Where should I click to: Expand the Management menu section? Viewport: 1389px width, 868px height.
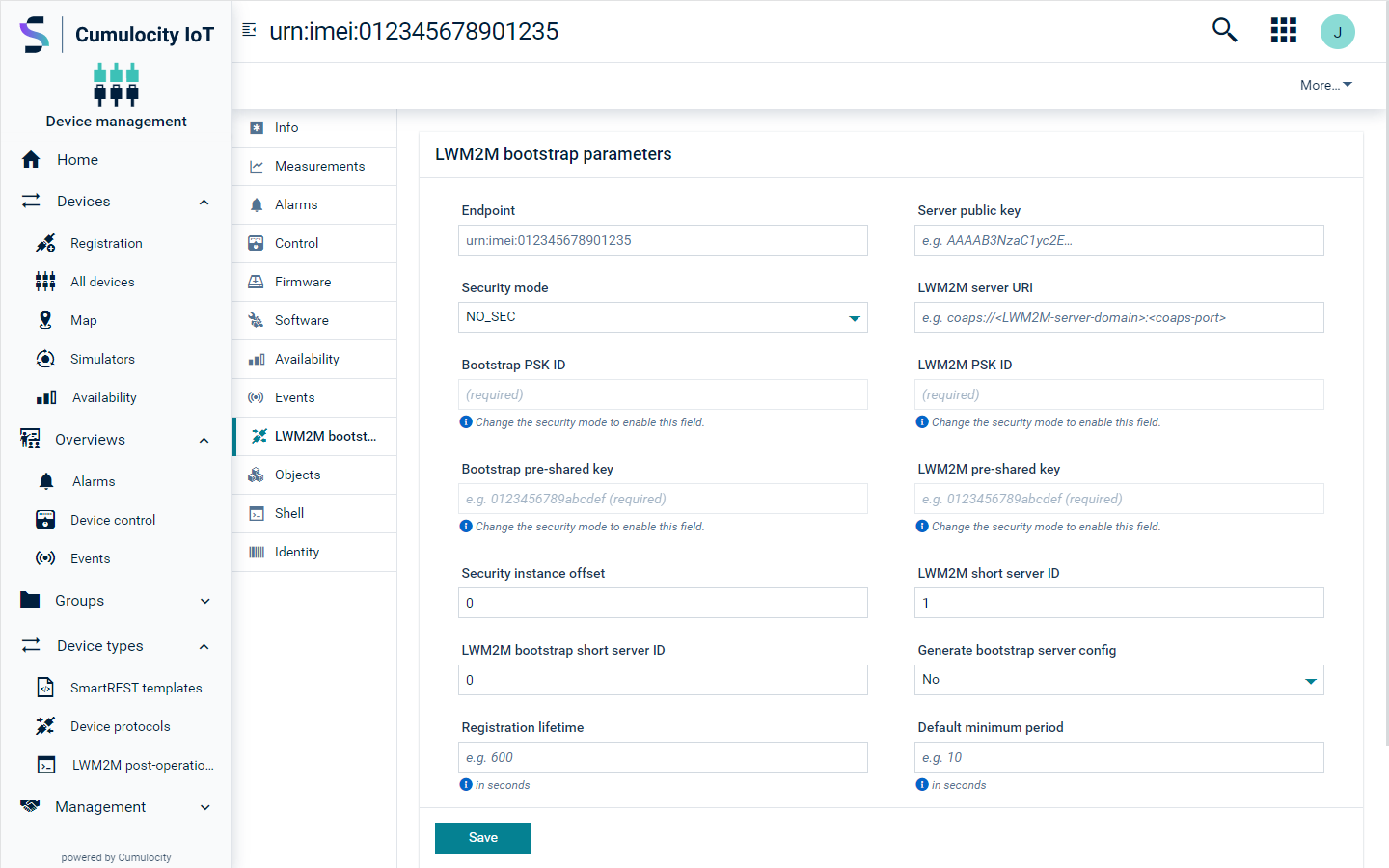204,807
